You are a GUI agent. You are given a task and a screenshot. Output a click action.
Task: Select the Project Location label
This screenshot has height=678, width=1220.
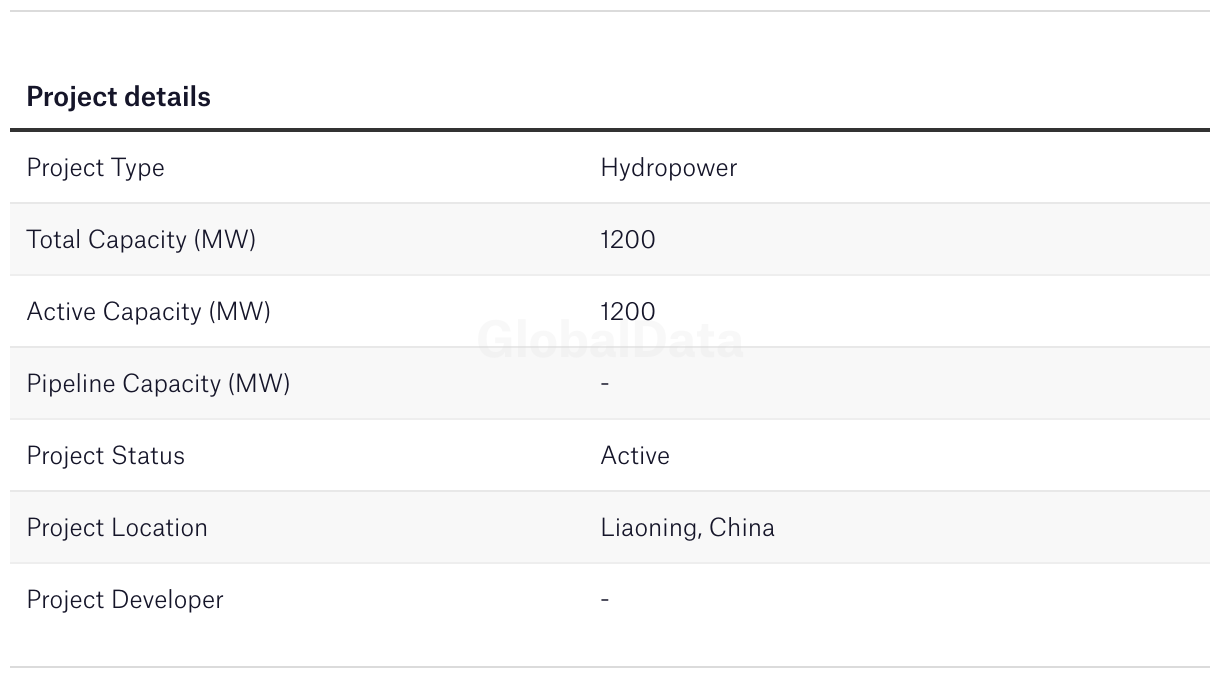coord(117,528)
